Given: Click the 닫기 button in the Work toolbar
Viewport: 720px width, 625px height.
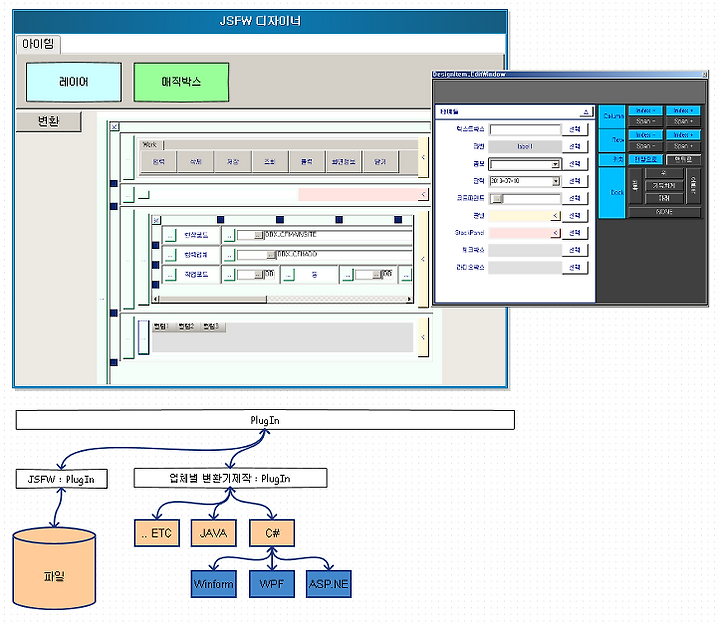Looking at the screenshot, I should 380,162.
